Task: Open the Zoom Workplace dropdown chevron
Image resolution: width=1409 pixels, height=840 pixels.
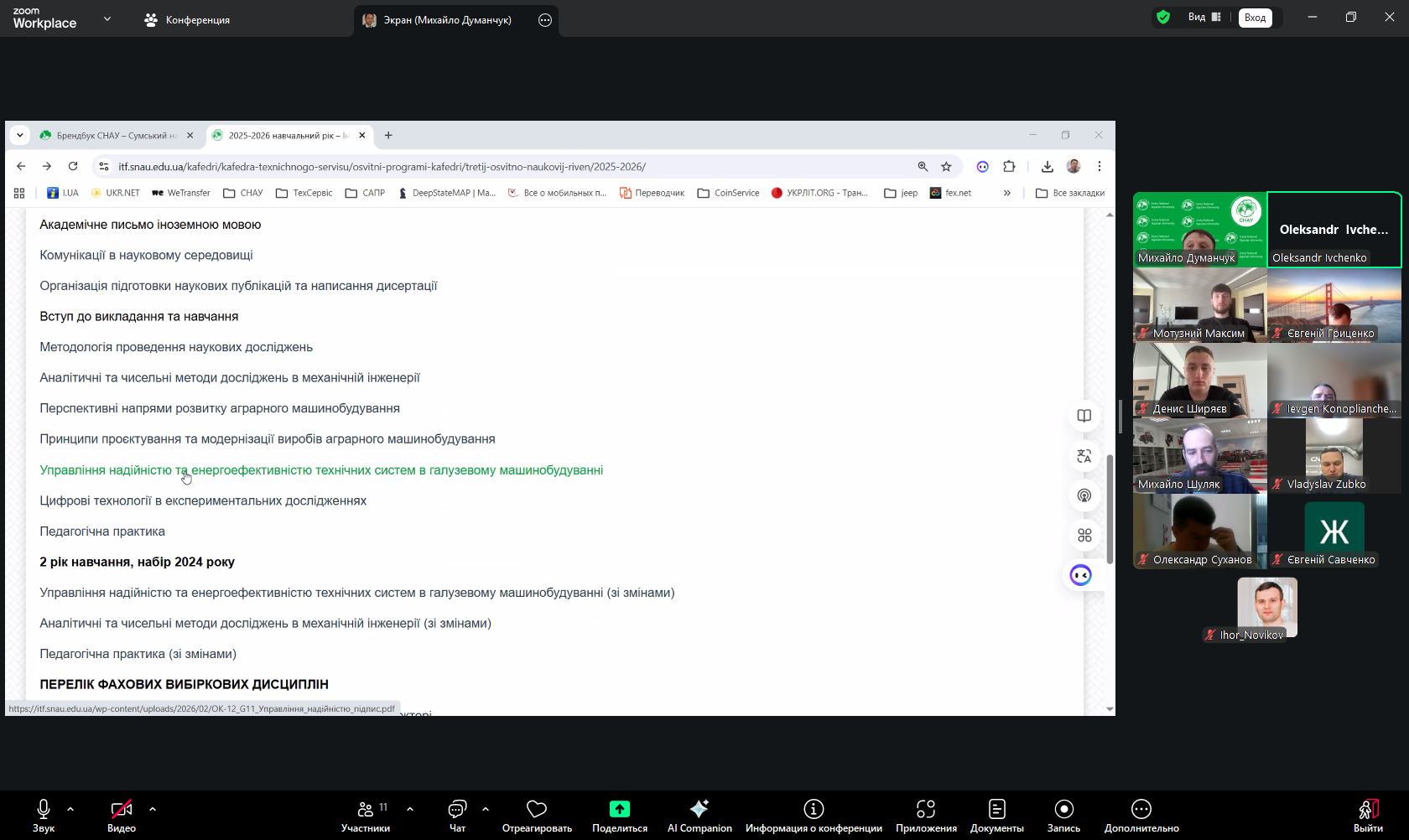Action: click(107, 18)
